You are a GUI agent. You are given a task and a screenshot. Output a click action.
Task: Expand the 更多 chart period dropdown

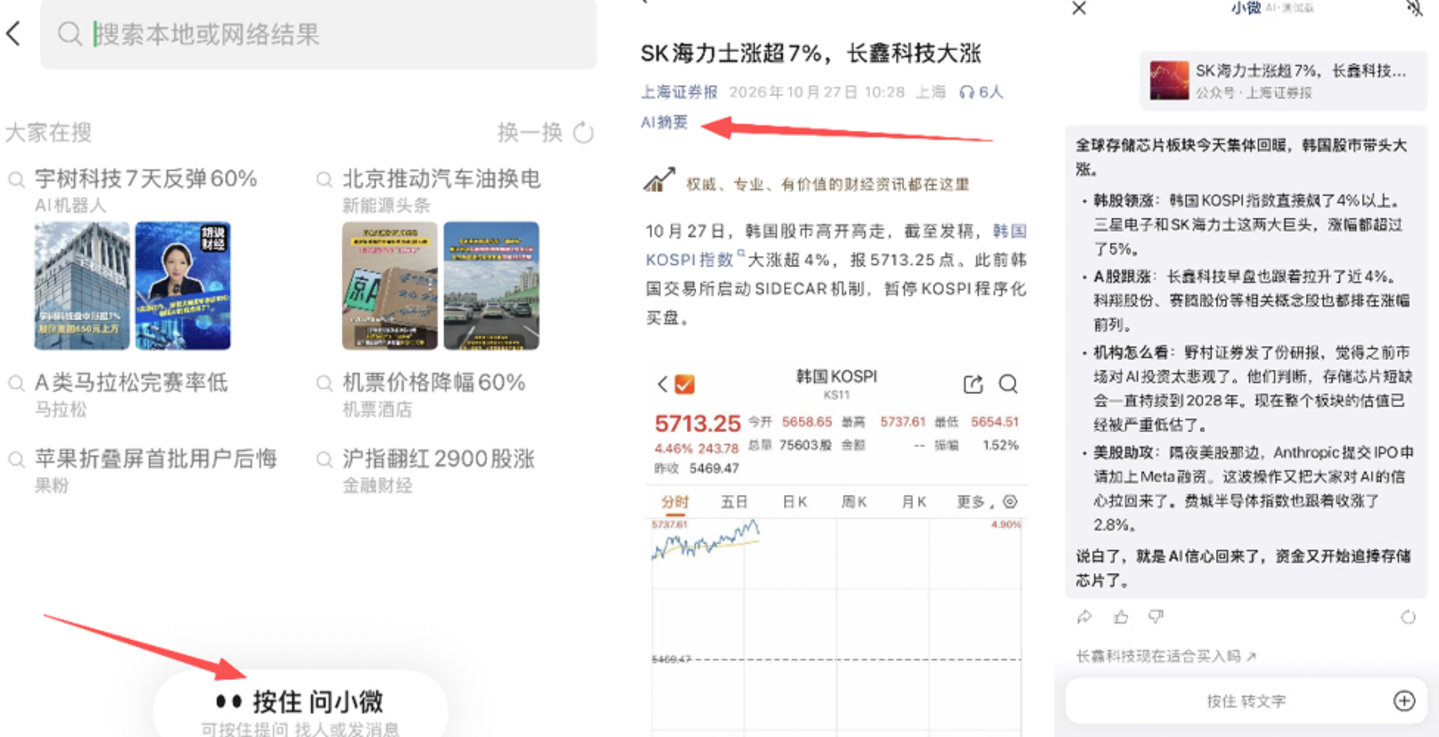[976, 502]
